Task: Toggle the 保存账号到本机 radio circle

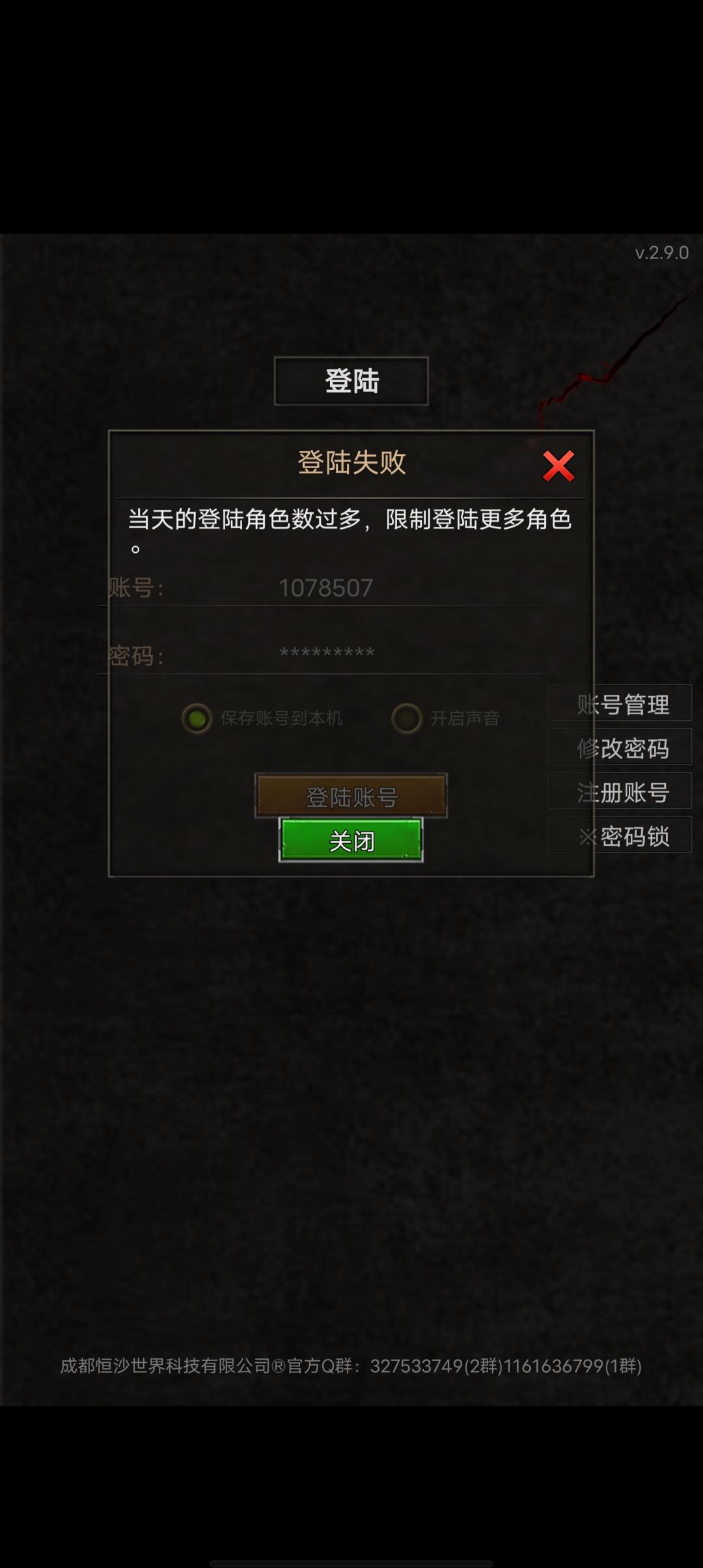Action: pyautogui.click(x=197, y=718)
